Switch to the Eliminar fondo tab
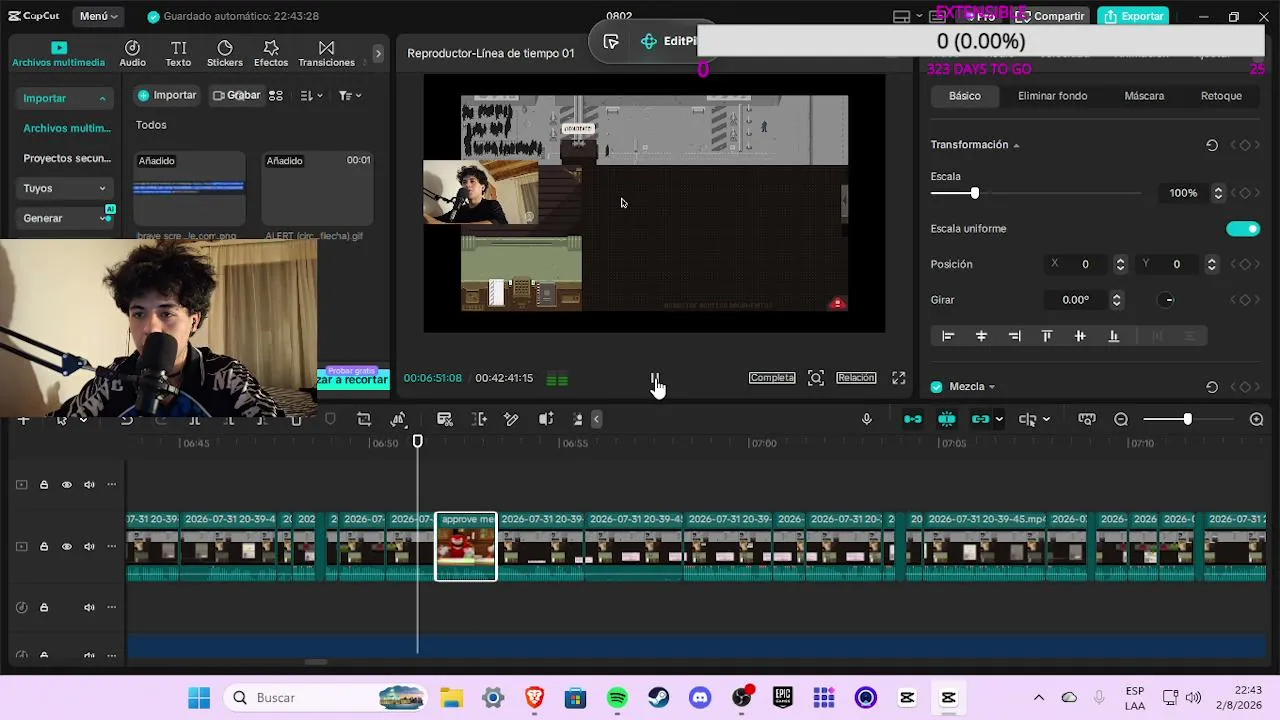The width and height of the screenshot is (1280, 720). [1052, 96]
